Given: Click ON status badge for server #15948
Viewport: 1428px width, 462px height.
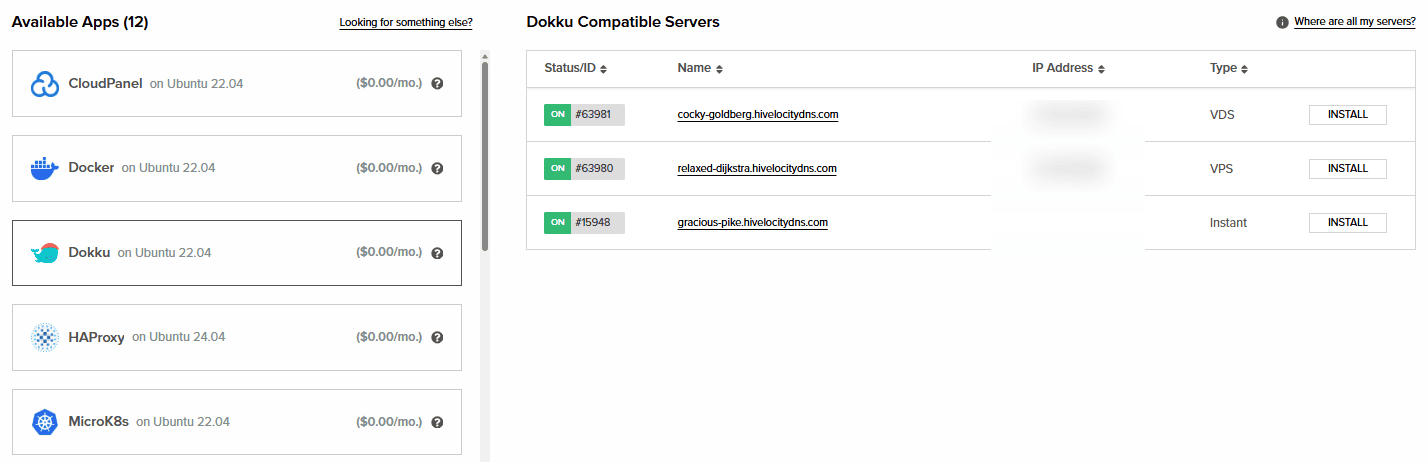Looking at the screenshot, I should (557, 222).
